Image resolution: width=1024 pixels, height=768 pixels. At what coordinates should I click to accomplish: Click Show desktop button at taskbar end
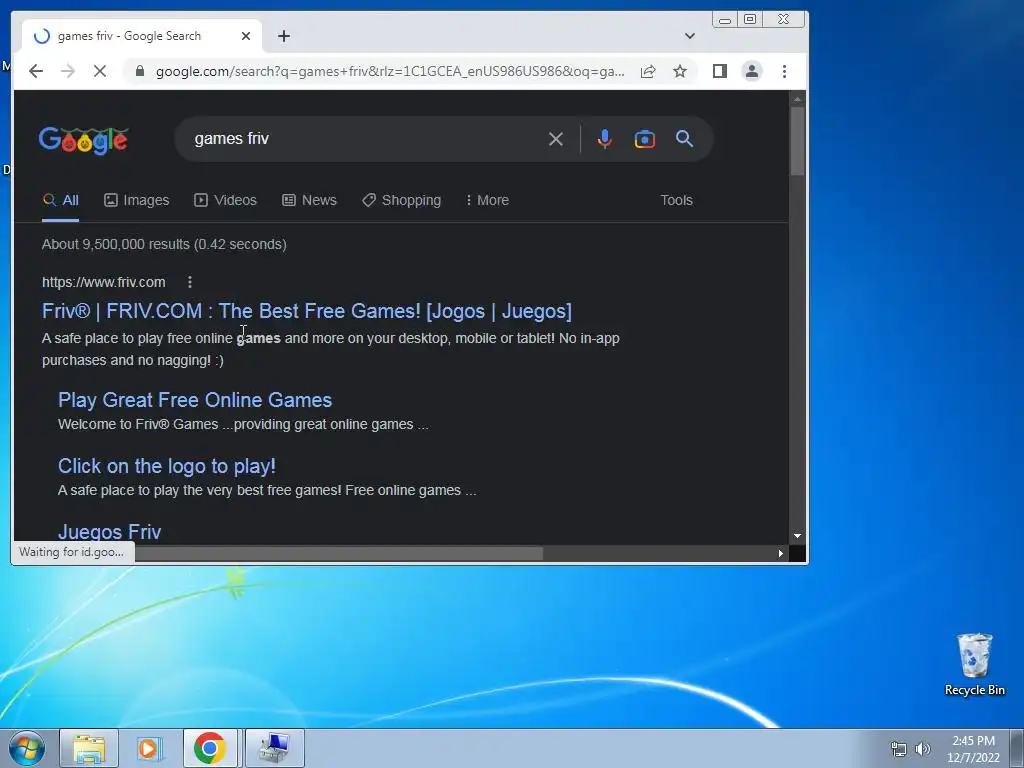(1017, 748)
